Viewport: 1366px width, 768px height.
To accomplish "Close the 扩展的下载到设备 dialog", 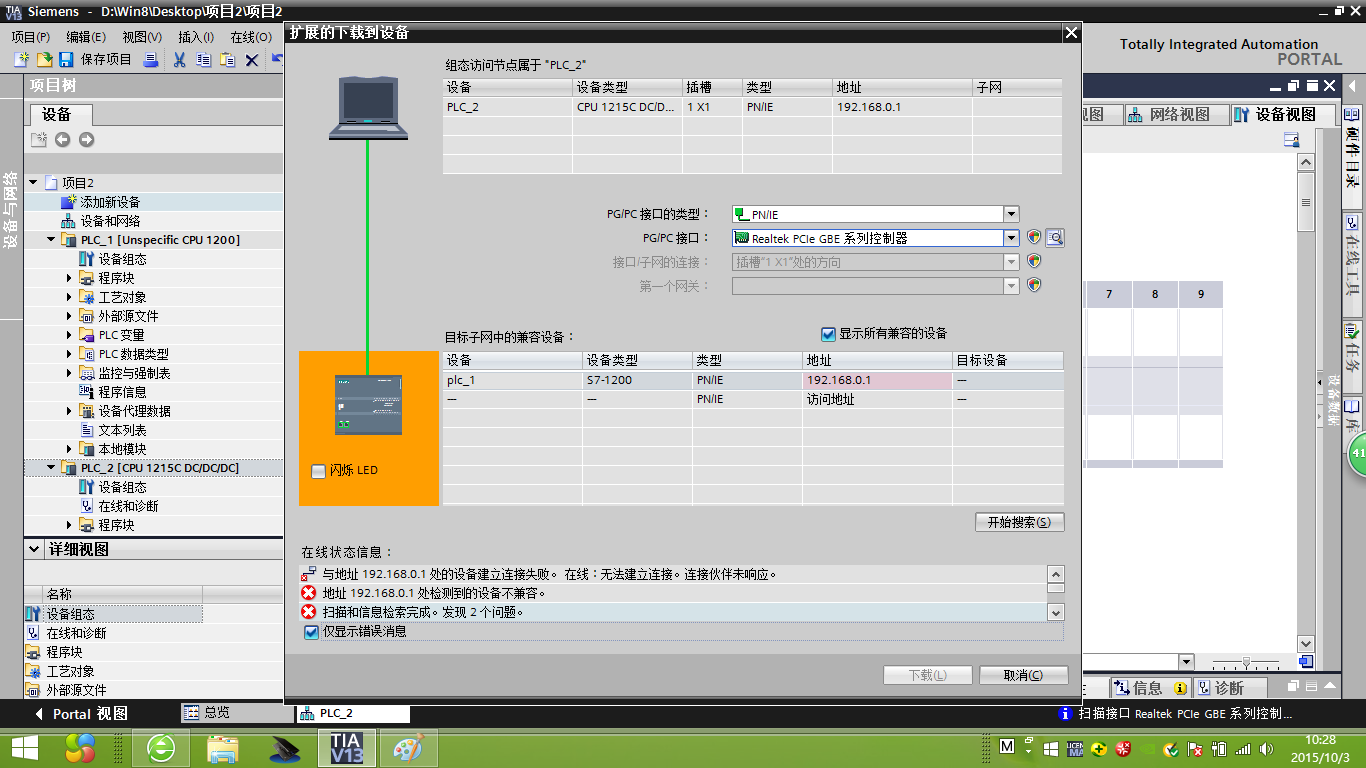I will point(1071,33).
